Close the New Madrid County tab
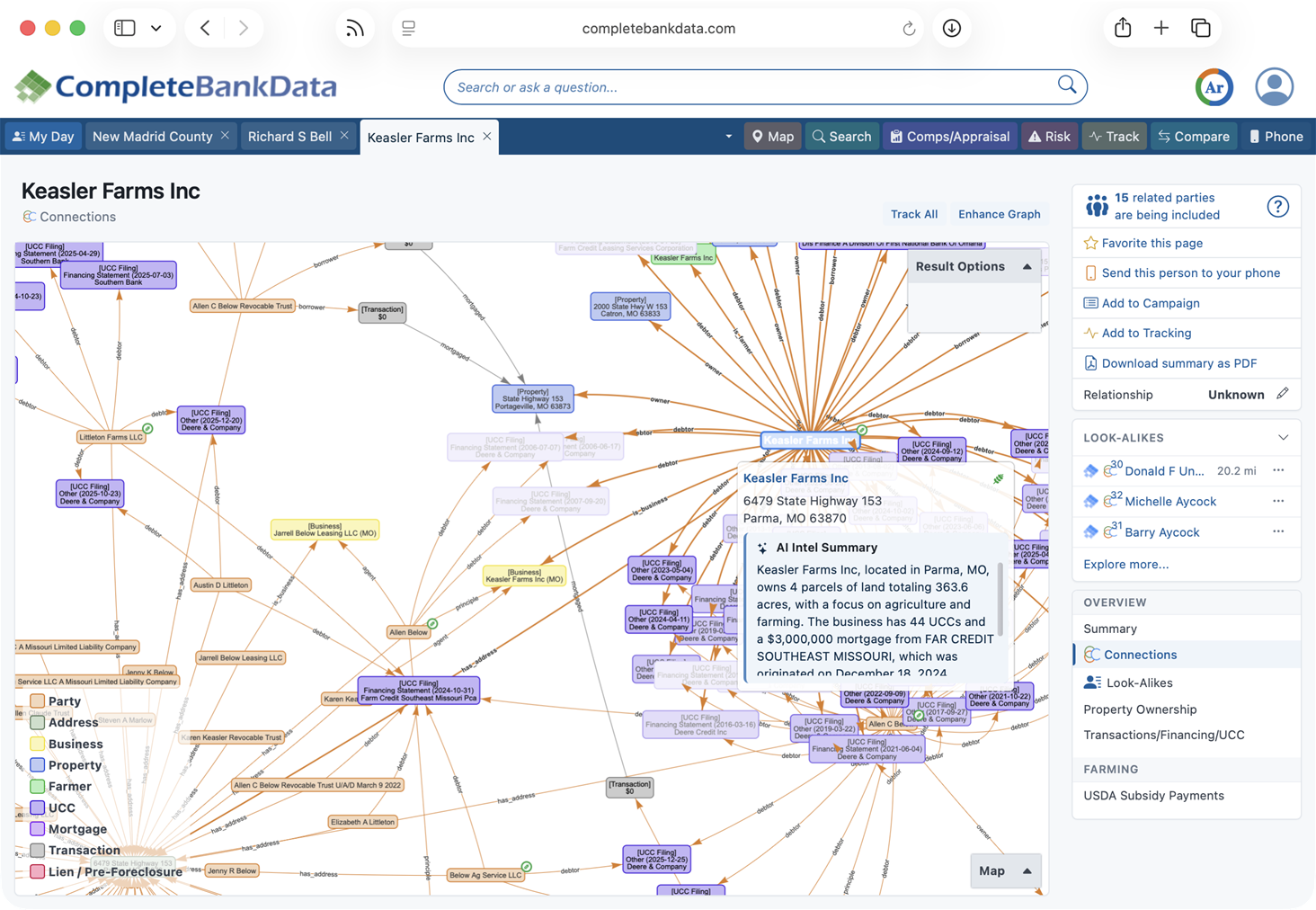This screenshot has width=1316, height=910. click(x=226, y=136)
